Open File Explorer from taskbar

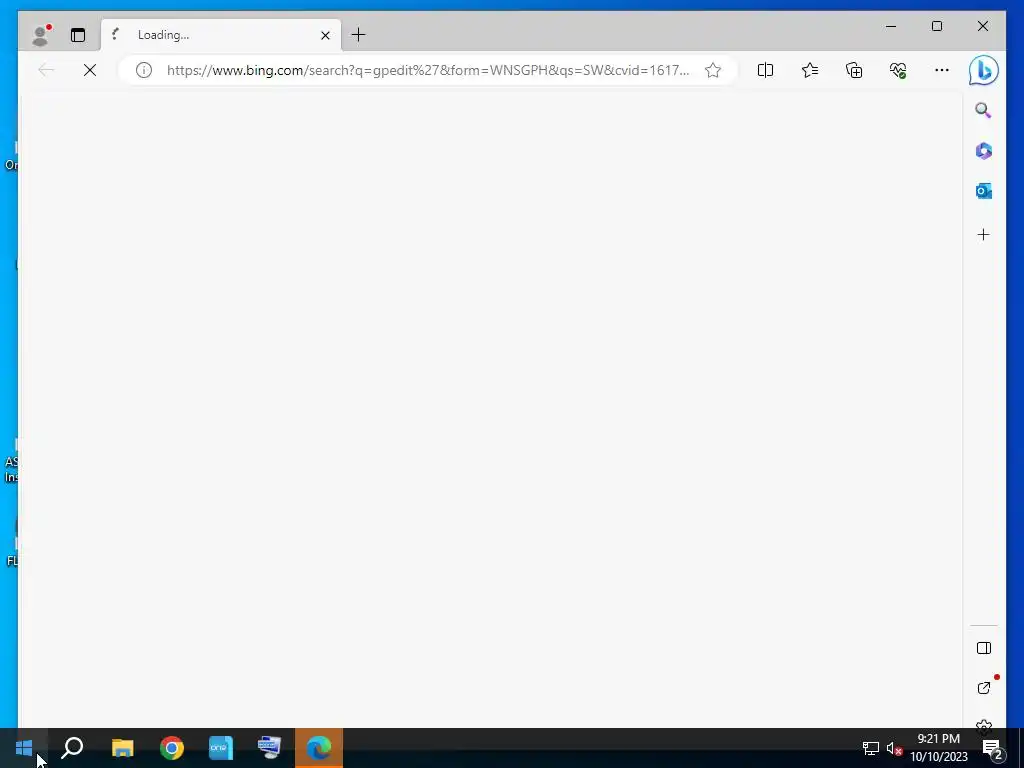[122, 748]
